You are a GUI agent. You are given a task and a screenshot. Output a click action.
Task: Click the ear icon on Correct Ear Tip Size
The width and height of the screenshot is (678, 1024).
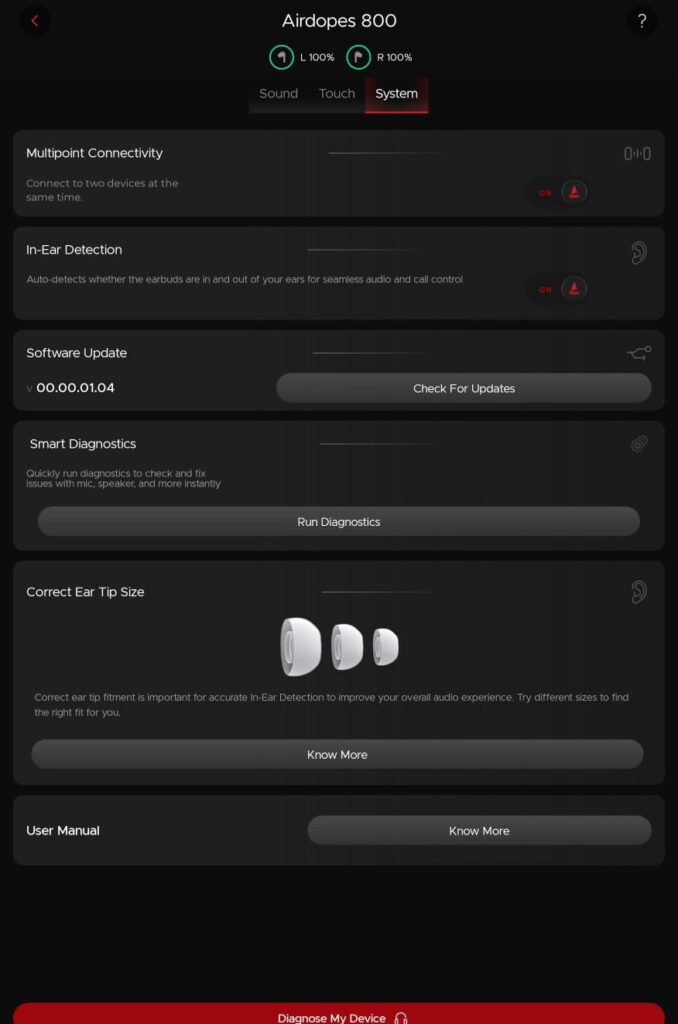click(x=637, y=591)
